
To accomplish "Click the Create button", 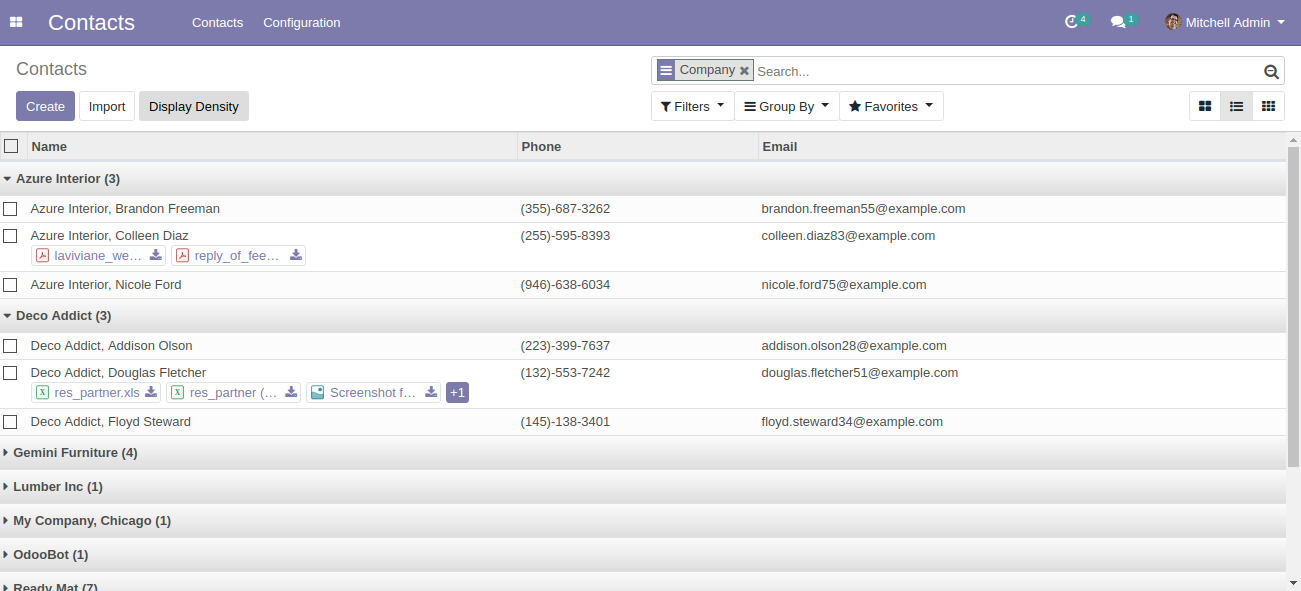I will pos(45,106).
